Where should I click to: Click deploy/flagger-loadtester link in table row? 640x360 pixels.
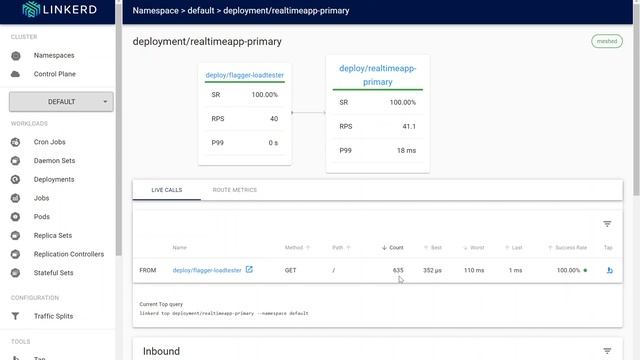[x=207, y=270]
